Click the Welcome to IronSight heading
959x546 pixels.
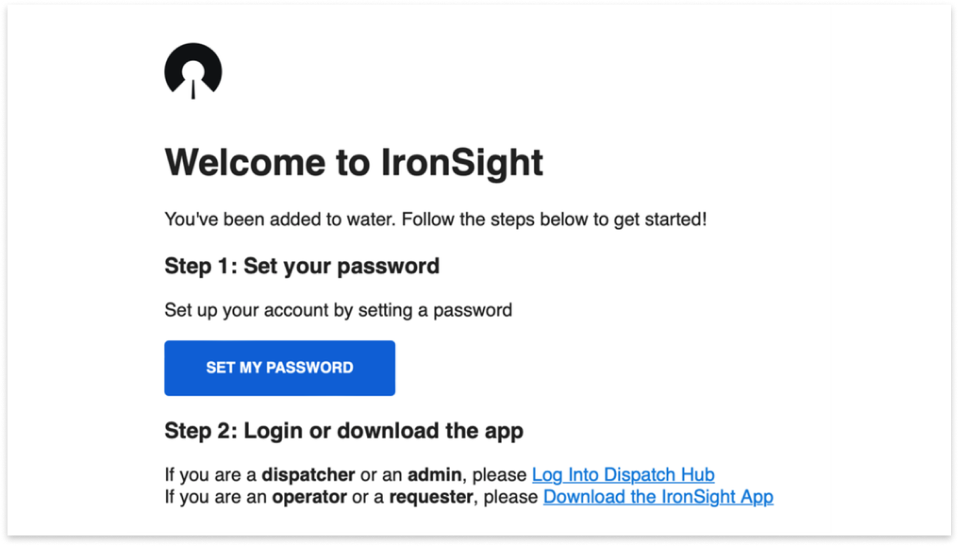354,162
